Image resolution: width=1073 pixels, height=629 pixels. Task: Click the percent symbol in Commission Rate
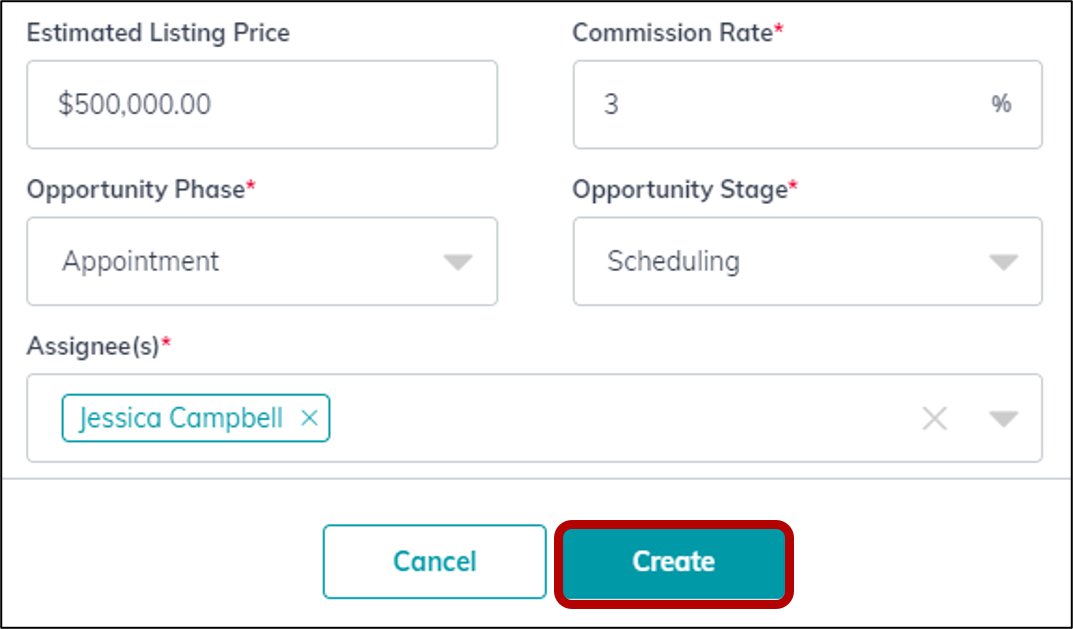click(x=1001, y=104)
